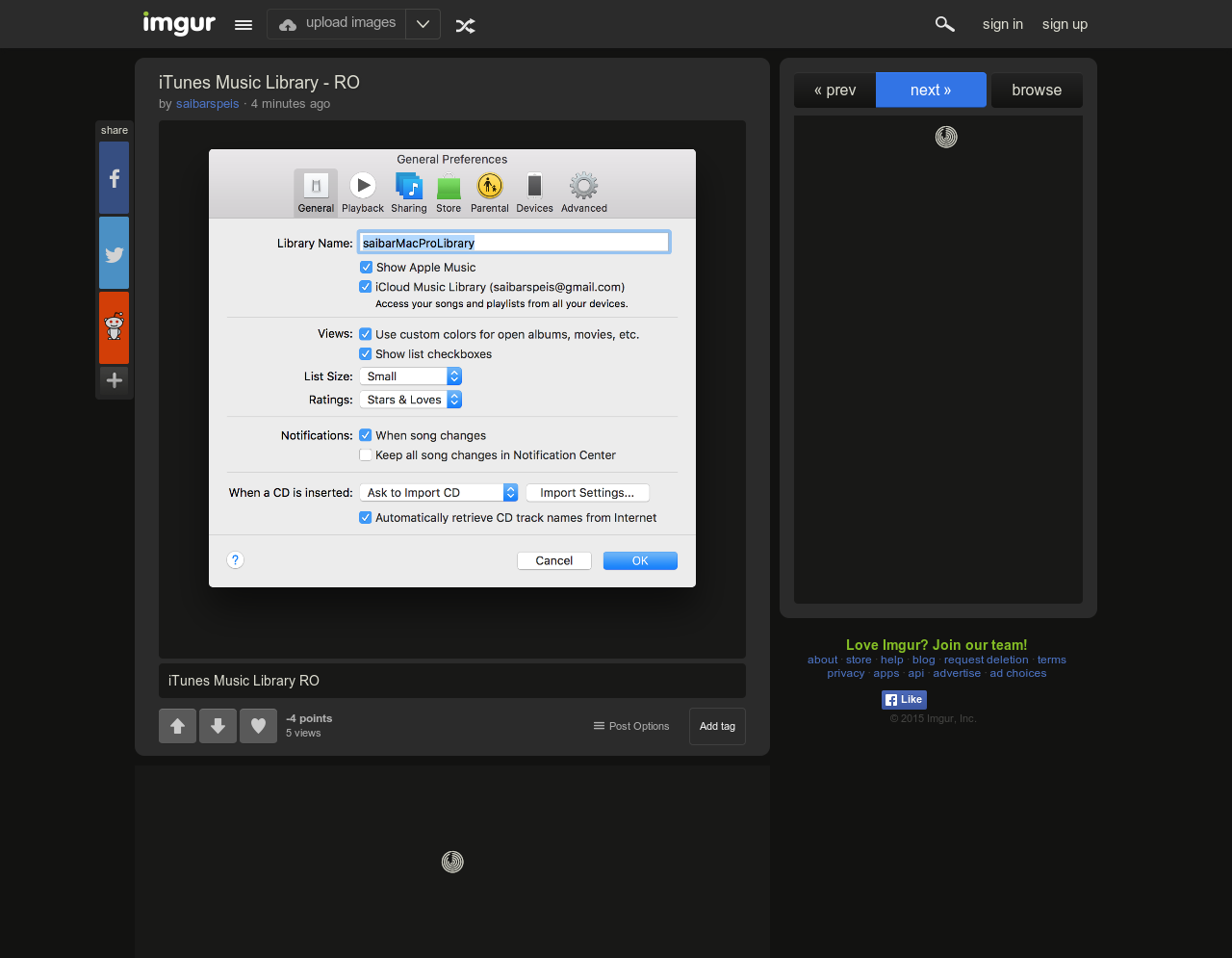Toggle When song changes notification
This screenshot has width=1232, height=958.
[366, 435]
